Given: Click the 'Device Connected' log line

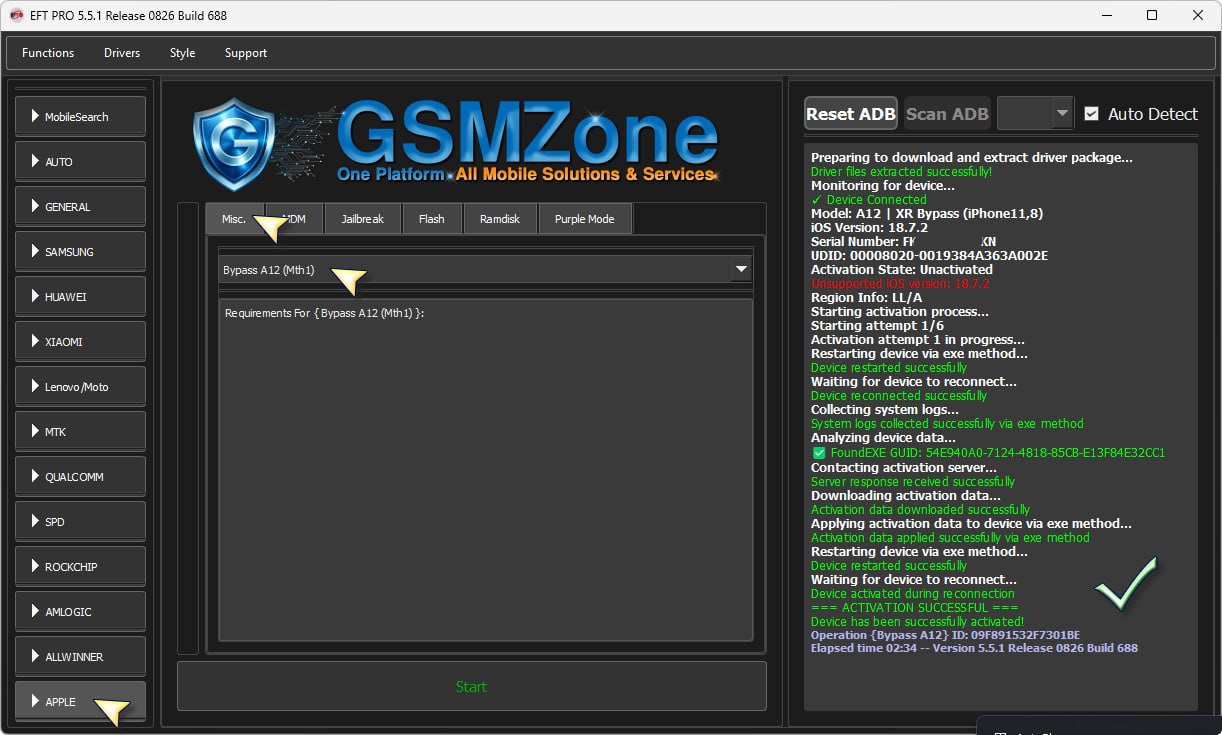Looking at the screenshot, I should 869,199.
